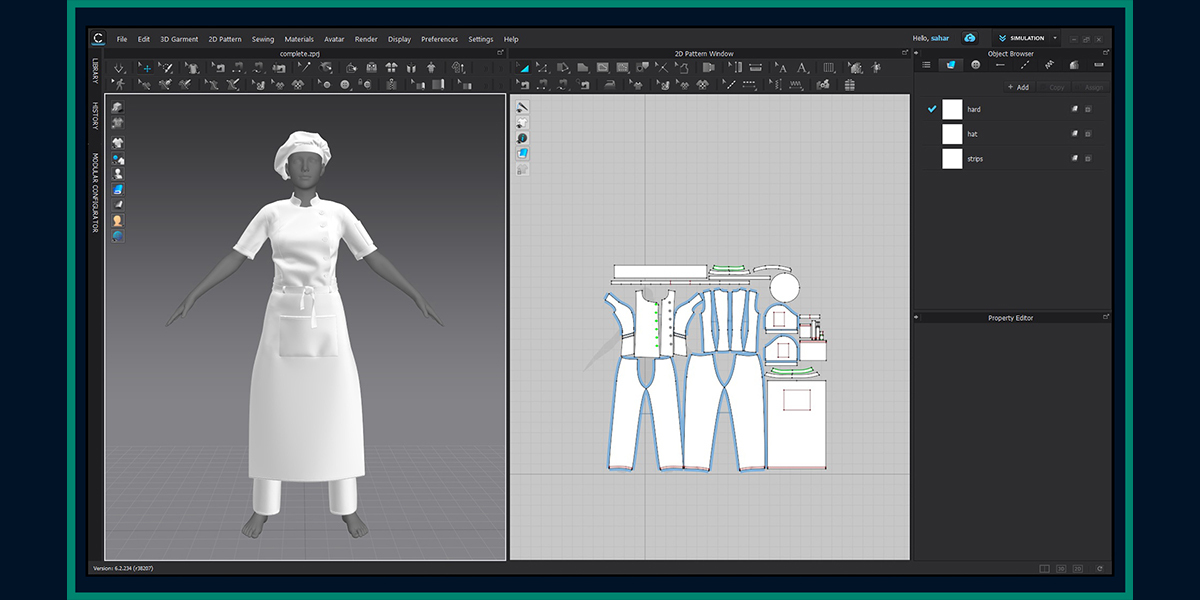Toggle the blue texture surface display icon
The width and height of the screenshot is (1200, 600).
[x=117, y=189]
